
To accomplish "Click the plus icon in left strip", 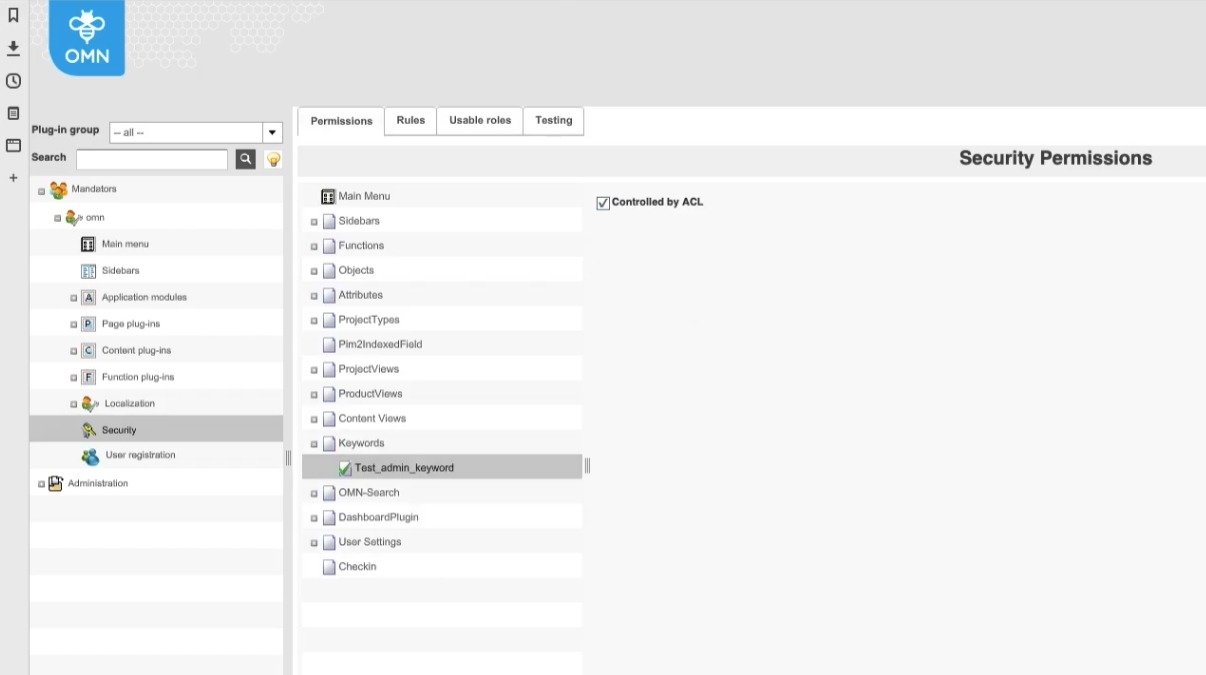I will (13, 178).
